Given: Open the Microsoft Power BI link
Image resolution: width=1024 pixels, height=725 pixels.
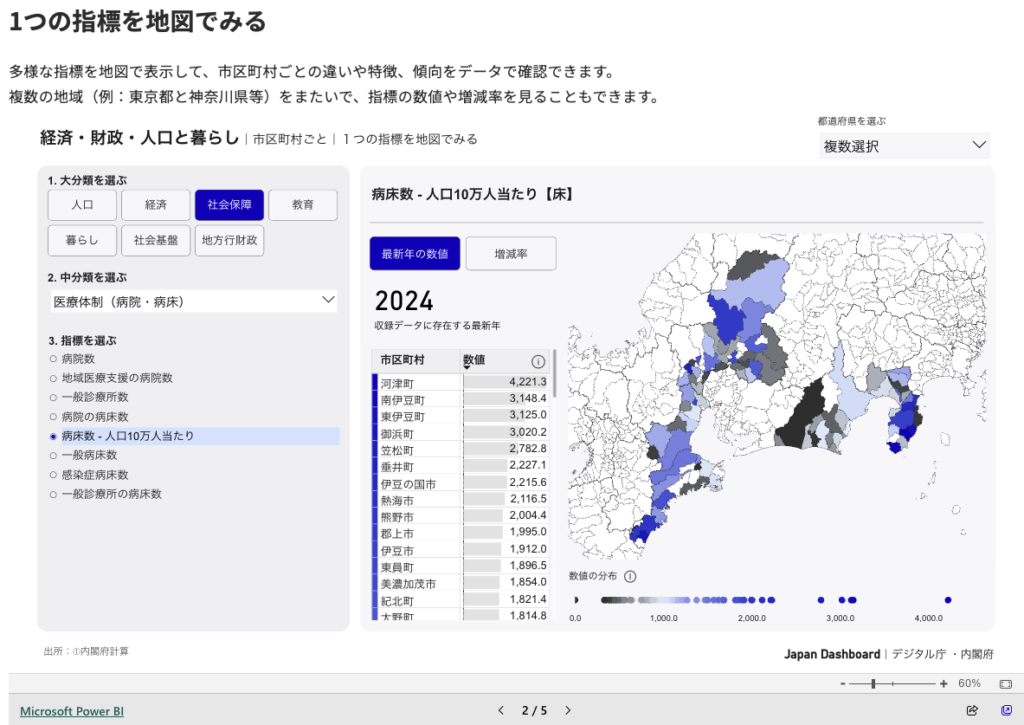Looking at the screenshot, I should [x=72, y=711].
